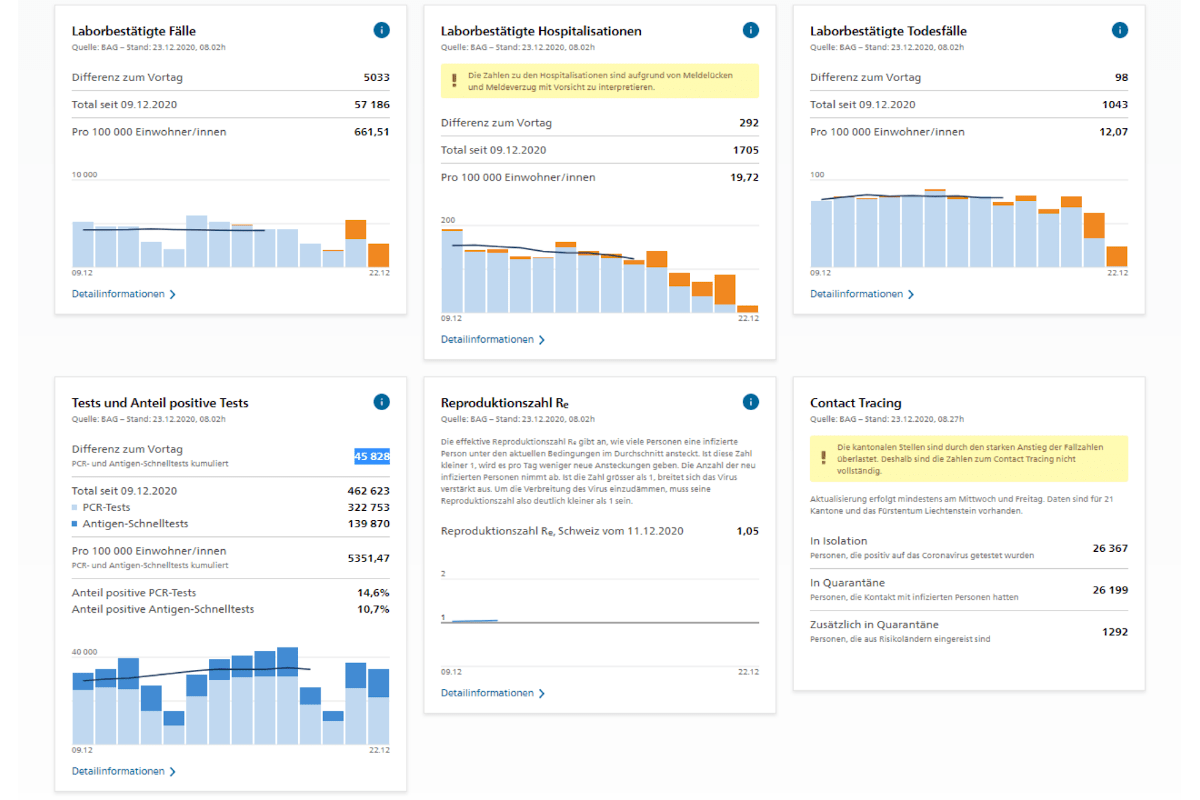
Task: Click warning exclamation icon in Hospitalisationen notice
Action: click(454, 81)
